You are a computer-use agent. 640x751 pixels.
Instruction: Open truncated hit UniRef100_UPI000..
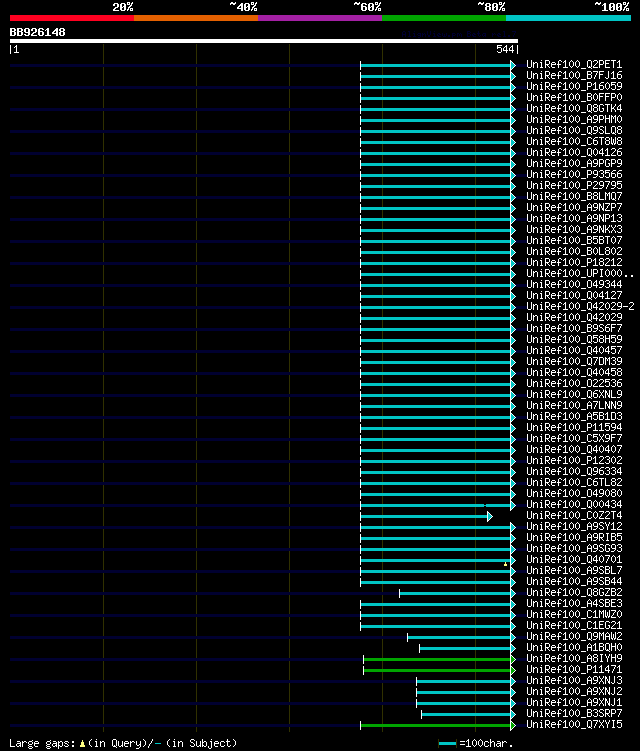pos(580,273)
